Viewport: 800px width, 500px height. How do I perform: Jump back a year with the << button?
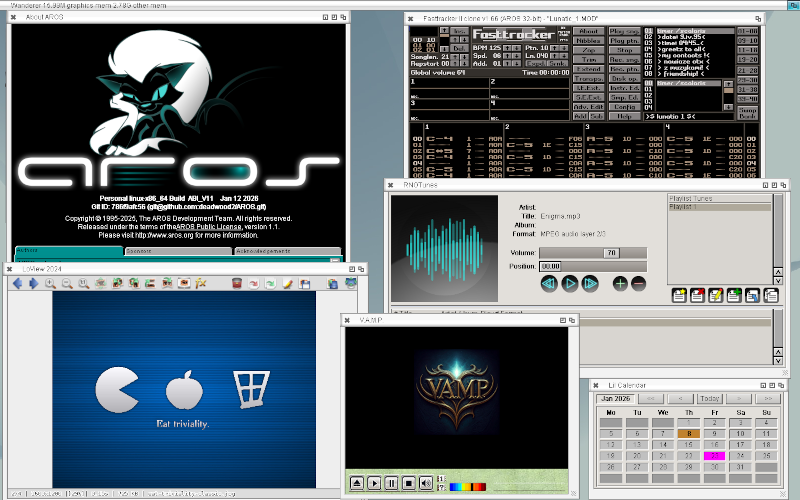click(x=649, y=398)
